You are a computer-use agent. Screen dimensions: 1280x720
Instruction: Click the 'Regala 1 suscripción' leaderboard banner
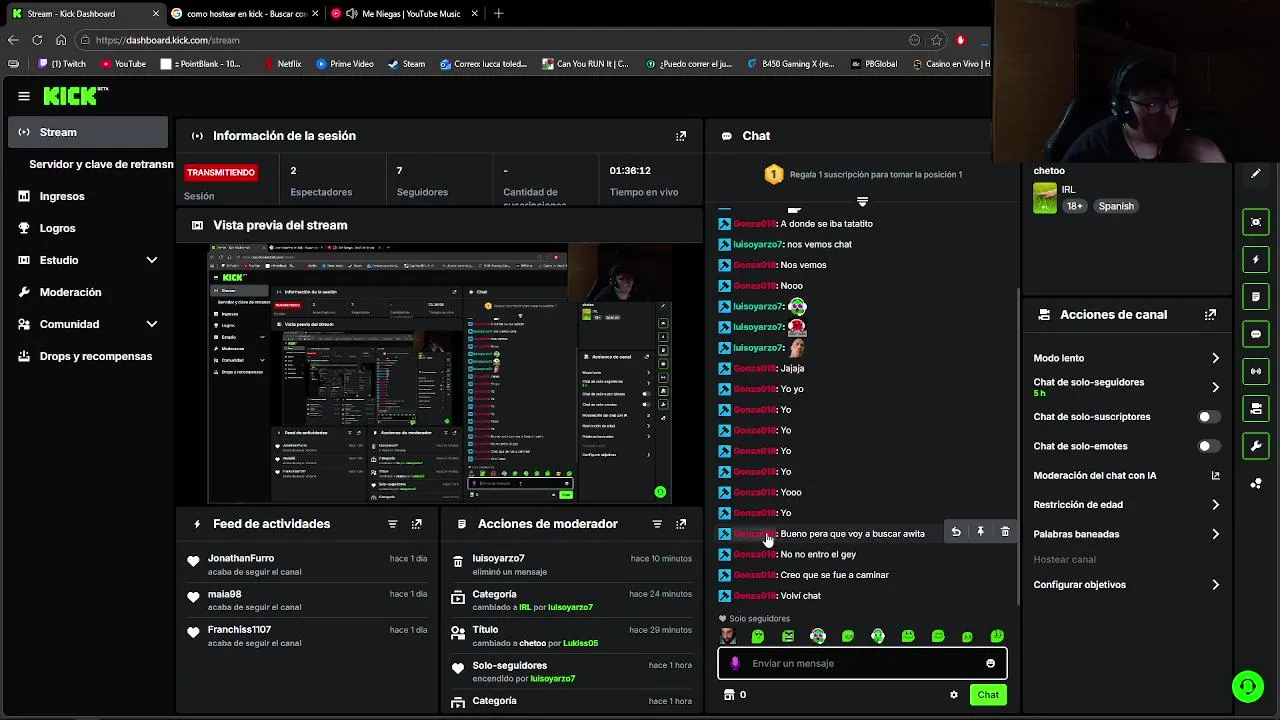(863, 174)
